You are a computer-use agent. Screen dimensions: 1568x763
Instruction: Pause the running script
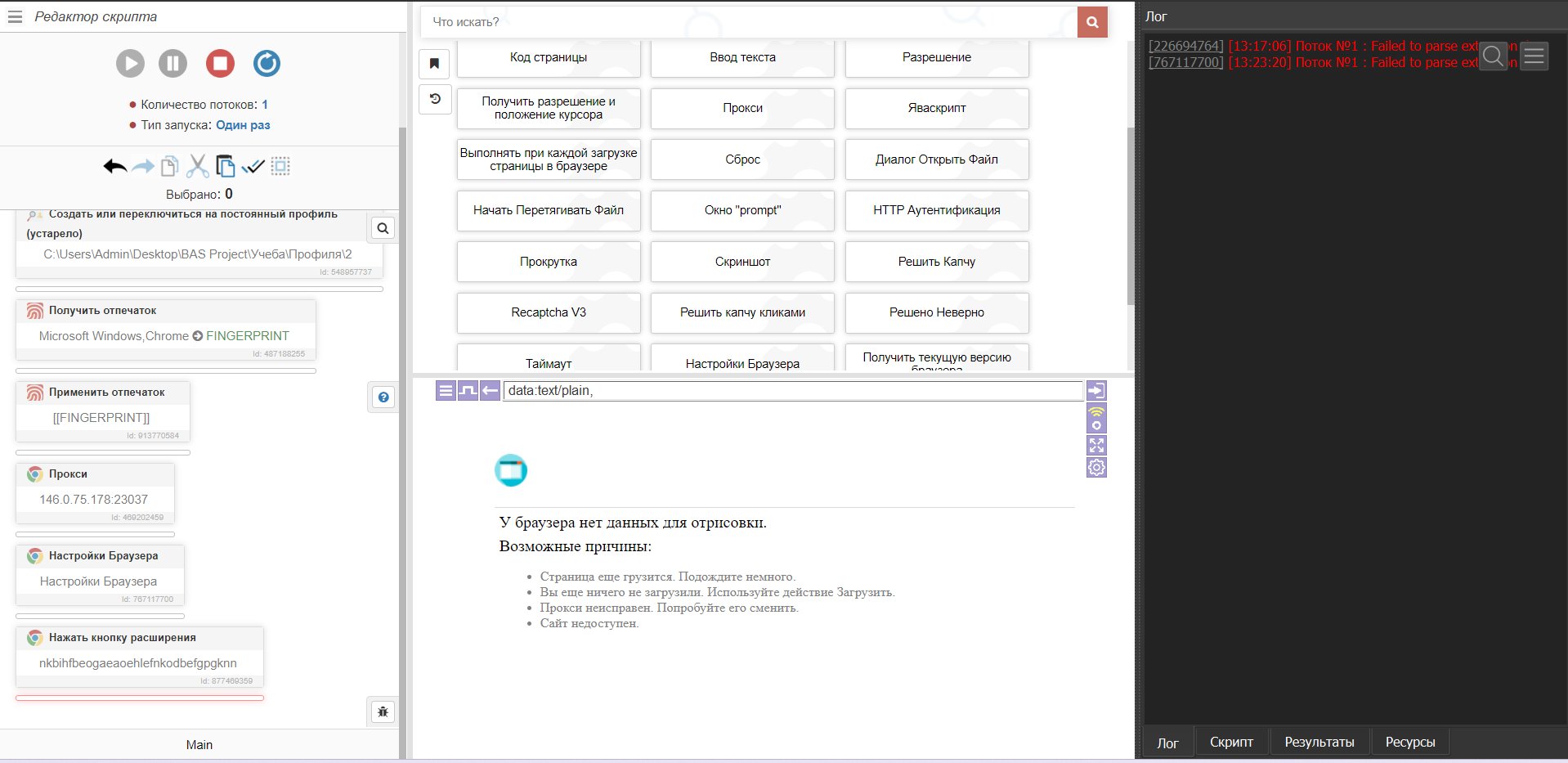point(172,64)
